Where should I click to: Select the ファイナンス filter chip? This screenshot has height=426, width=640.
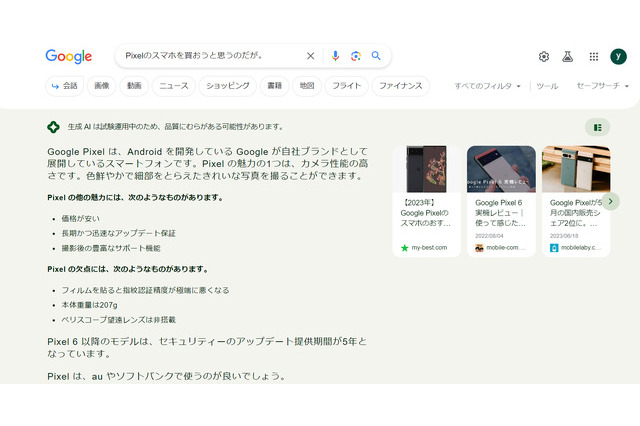[x=400, y=86]
